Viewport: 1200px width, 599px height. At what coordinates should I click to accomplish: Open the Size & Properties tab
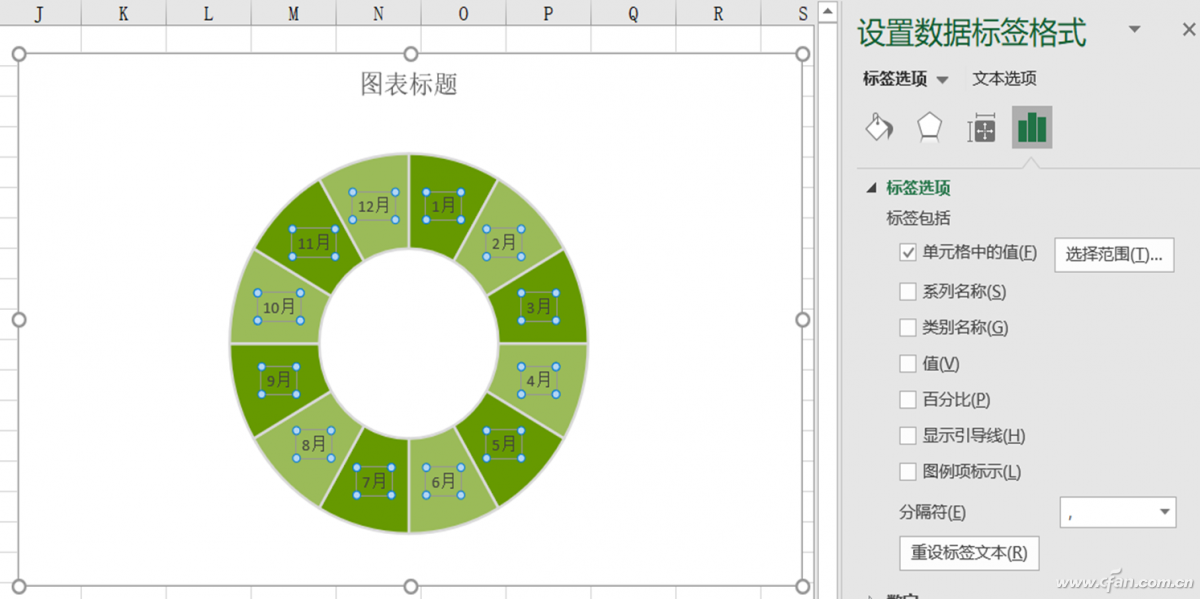coord(981,128)
